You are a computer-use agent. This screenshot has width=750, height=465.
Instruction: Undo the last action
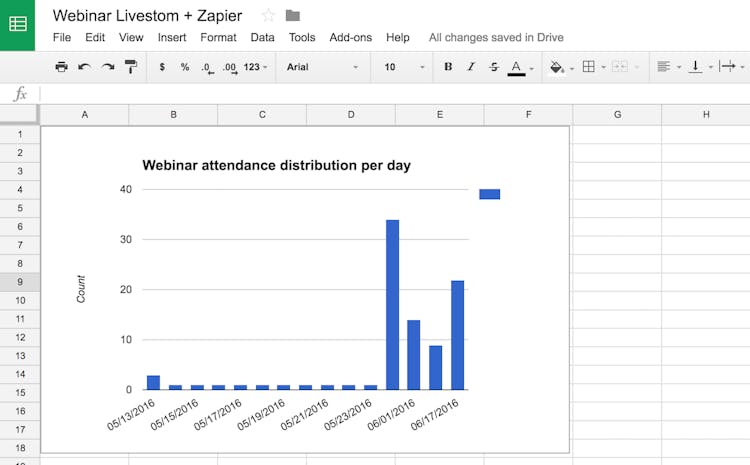pyautogui.click(x=84, y=67)
